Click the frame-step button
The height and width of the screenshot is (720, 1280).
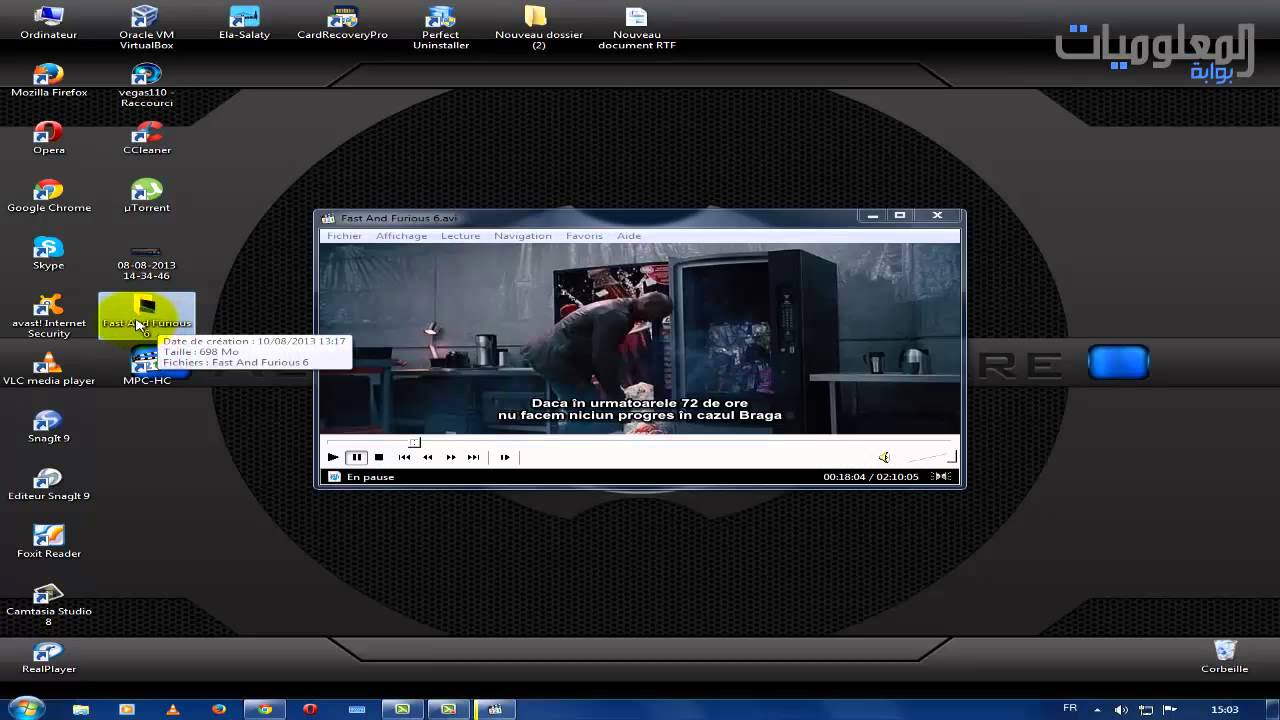[x=504, y=457]
